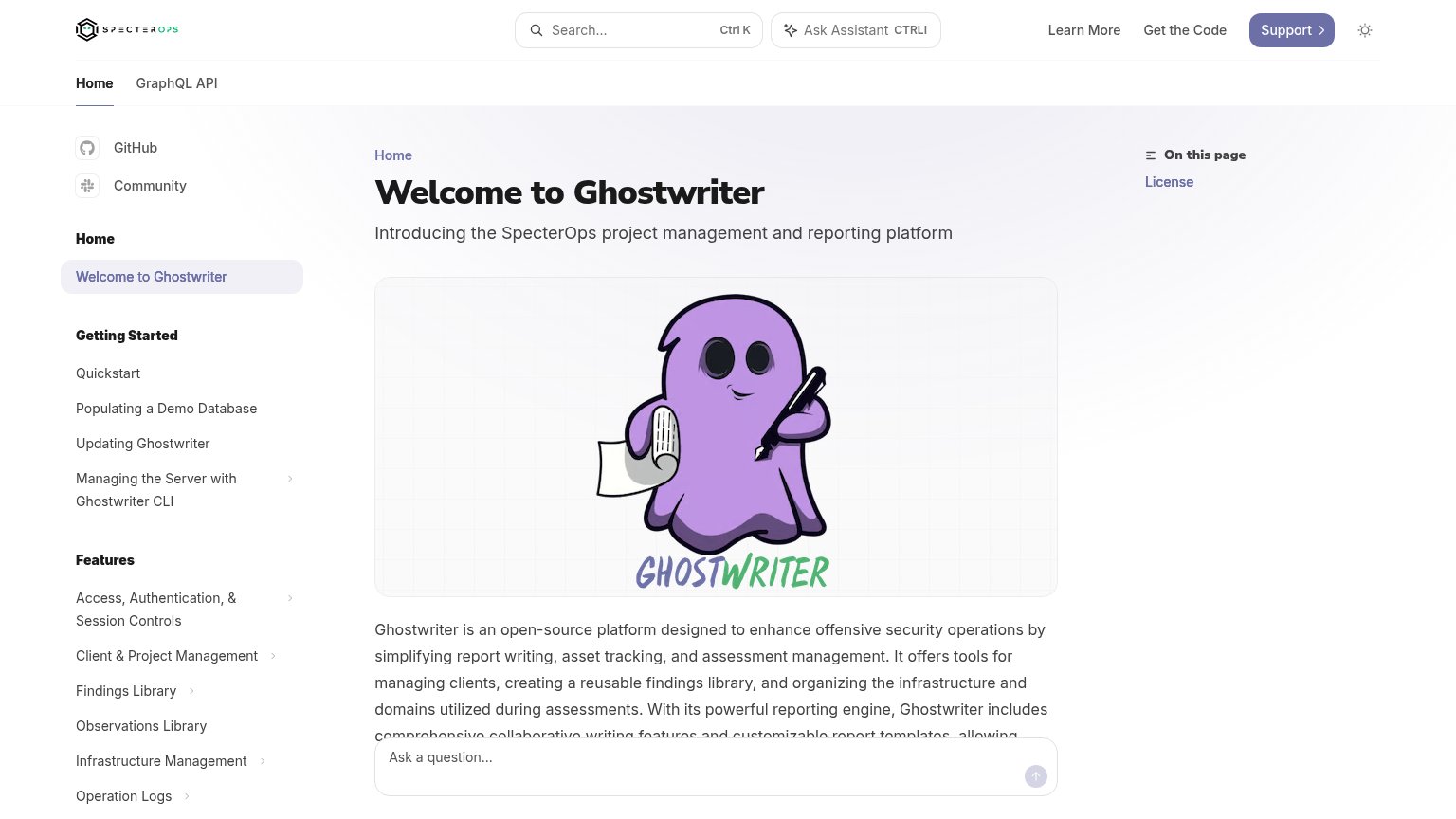Viewport: 1456px width, 819px height.
Task: Jump to License section link
Action: 1169,182
